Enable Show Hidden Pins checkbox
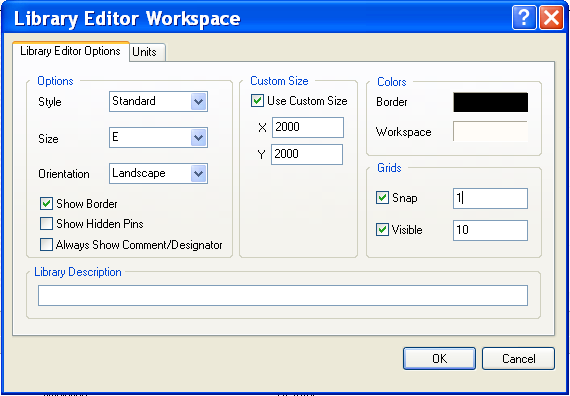570x396 pixels. point(46,224)
